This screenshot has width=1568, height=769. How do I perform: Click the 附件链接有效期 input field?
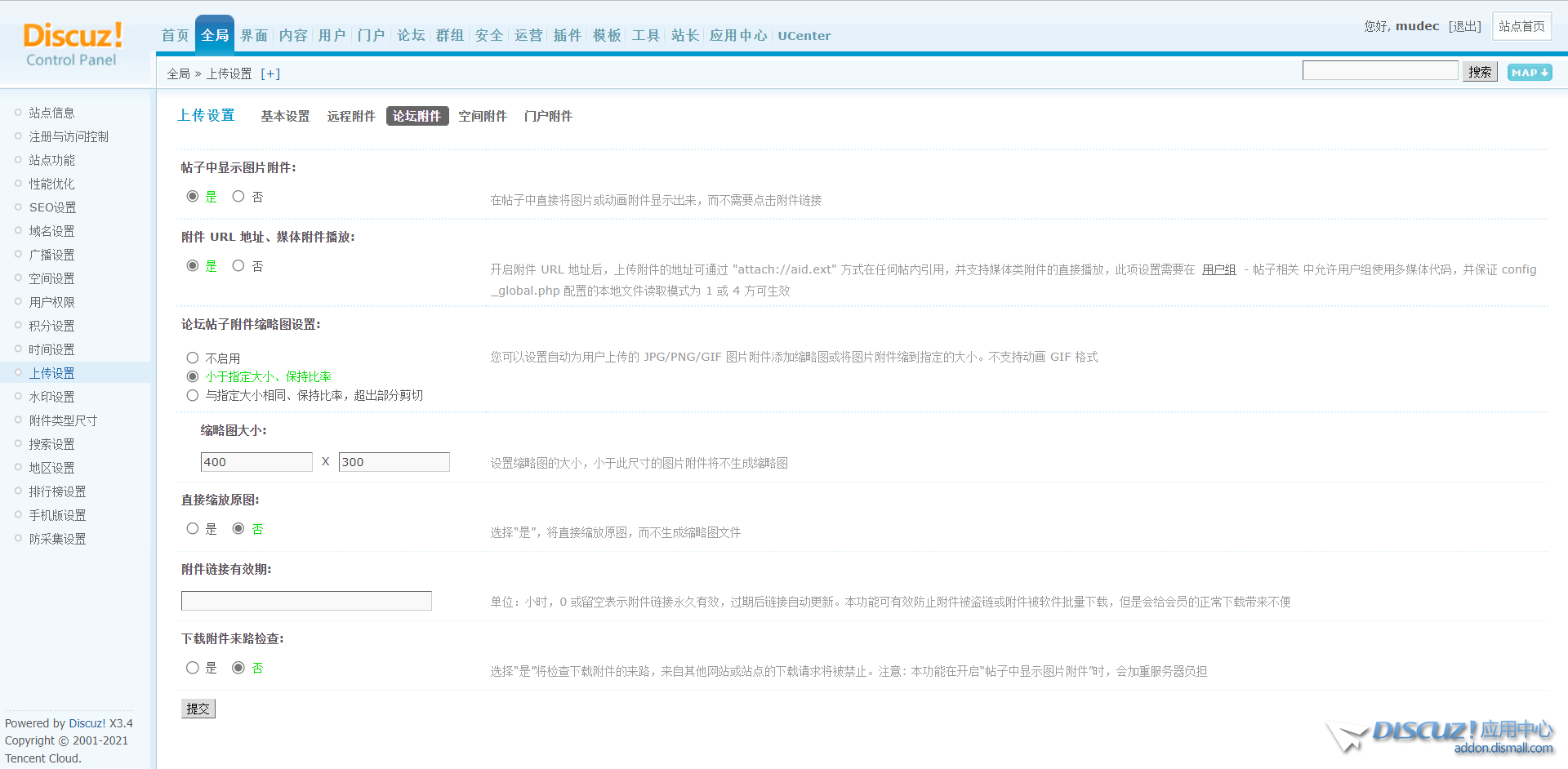[306, 602]
